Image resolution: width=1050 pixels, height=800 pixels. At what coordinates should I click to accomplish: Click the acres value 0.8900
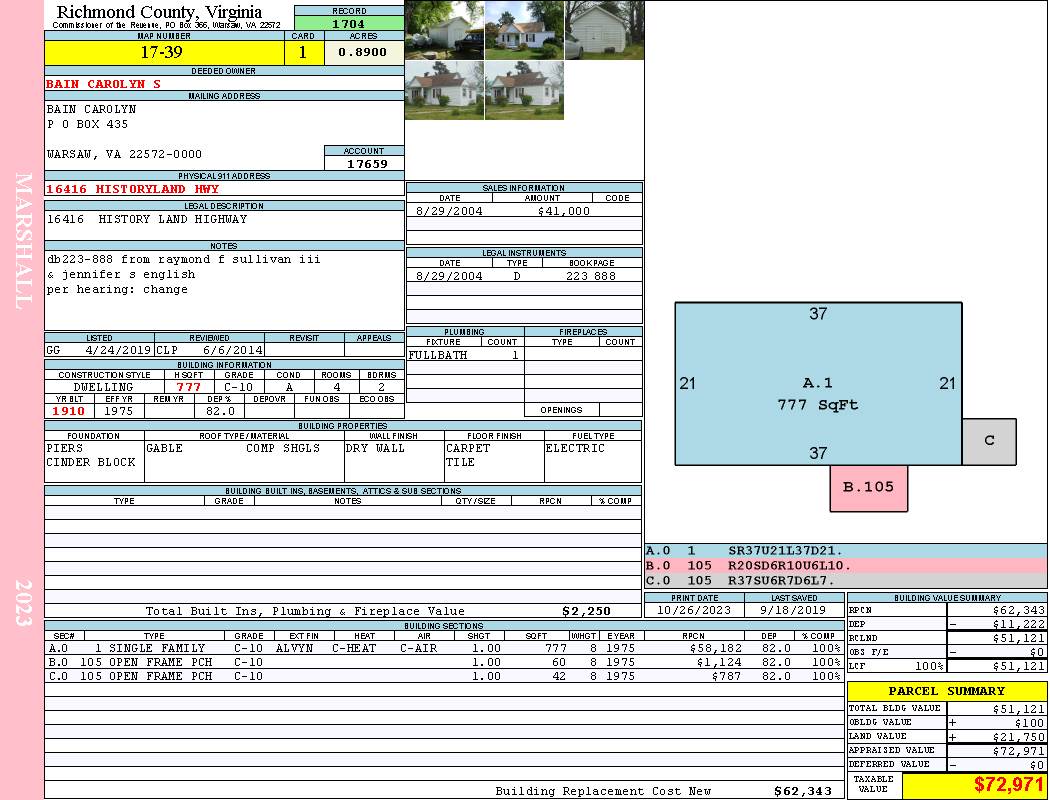tap(363, 53)
